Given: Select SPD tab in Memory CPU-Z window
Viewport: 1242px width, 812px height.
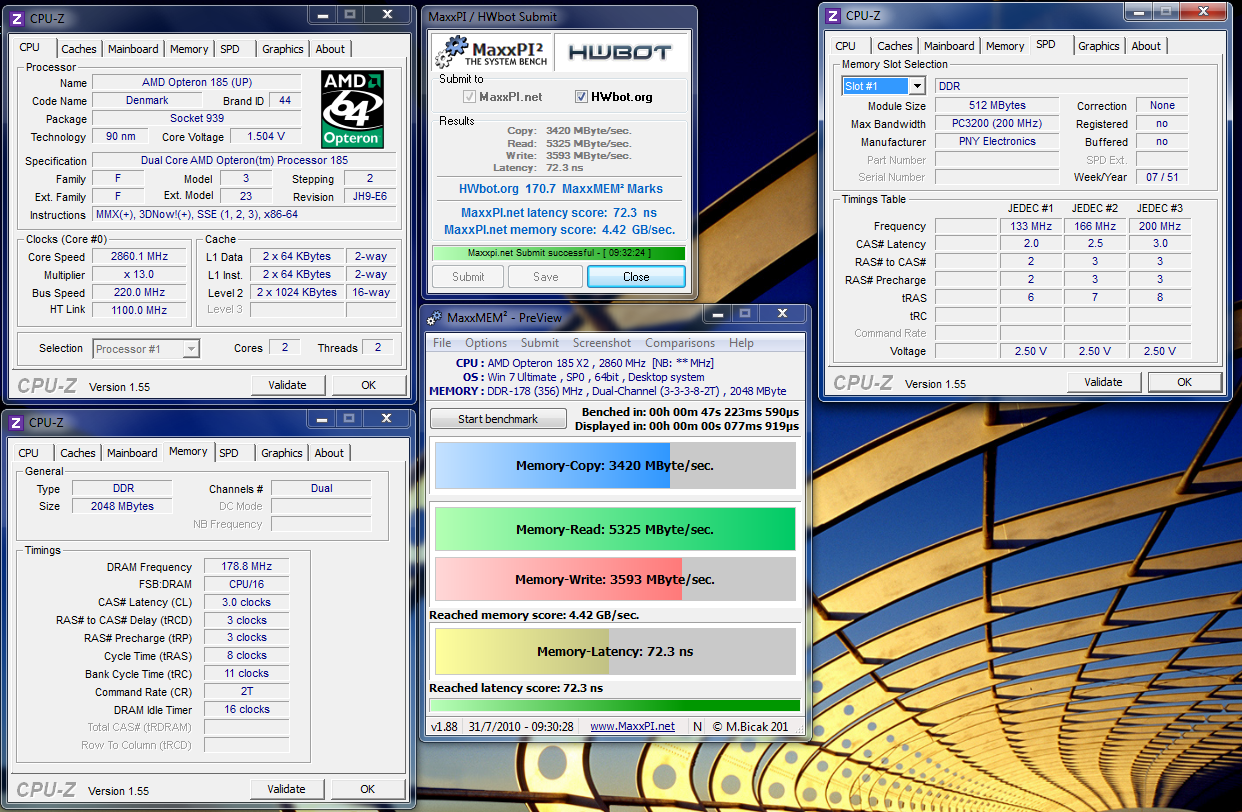Looking at the screenshot, I should coord(229,453).
